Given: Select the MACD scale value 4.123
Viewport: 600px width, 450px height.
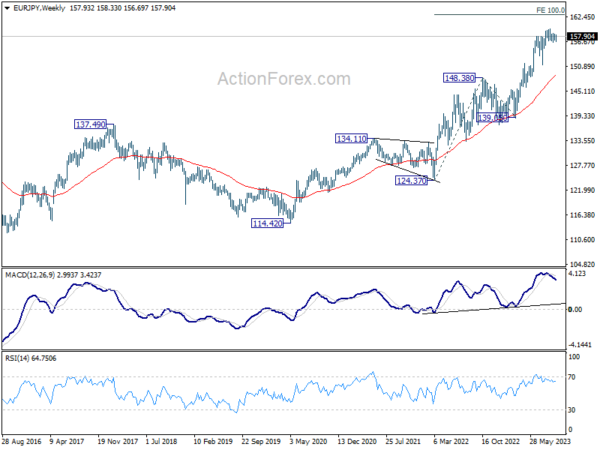Looking at the screenshot, I should click(577, 274).
